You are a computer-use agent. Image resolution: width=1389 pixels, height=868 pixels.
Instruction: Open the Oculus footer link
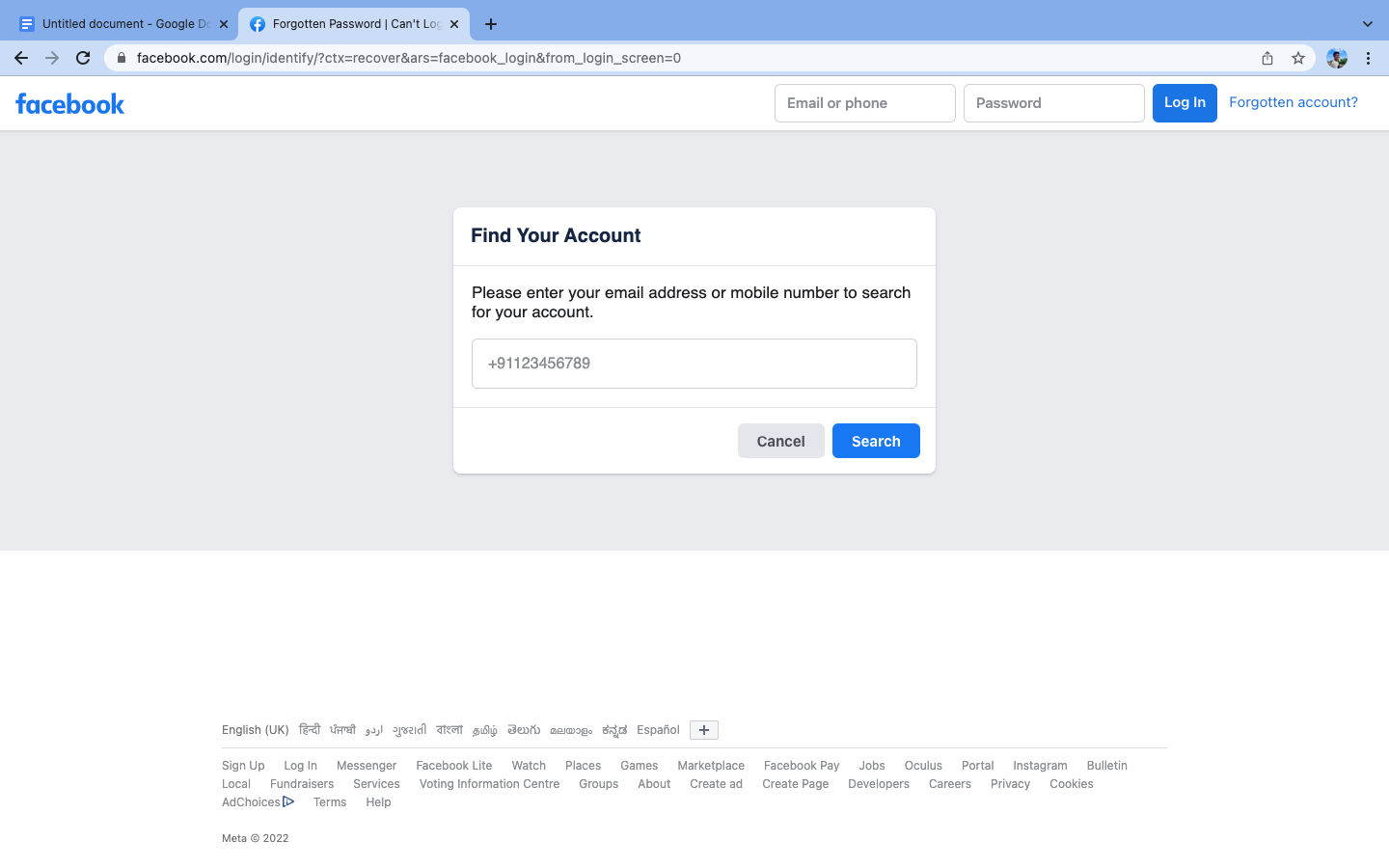[923, 766]
